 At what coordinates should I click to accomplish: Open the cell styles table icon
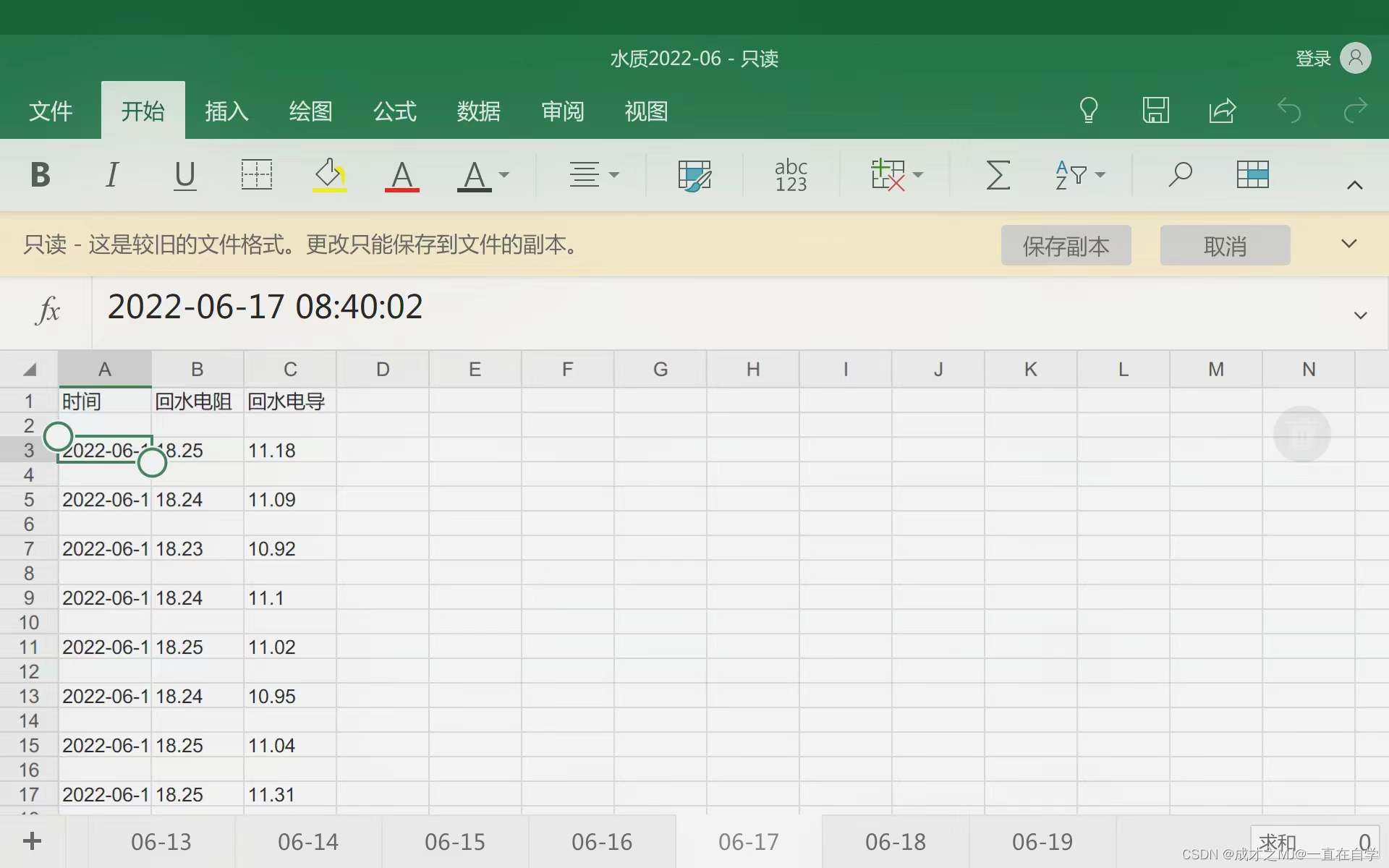click(x=1253, y=174)
